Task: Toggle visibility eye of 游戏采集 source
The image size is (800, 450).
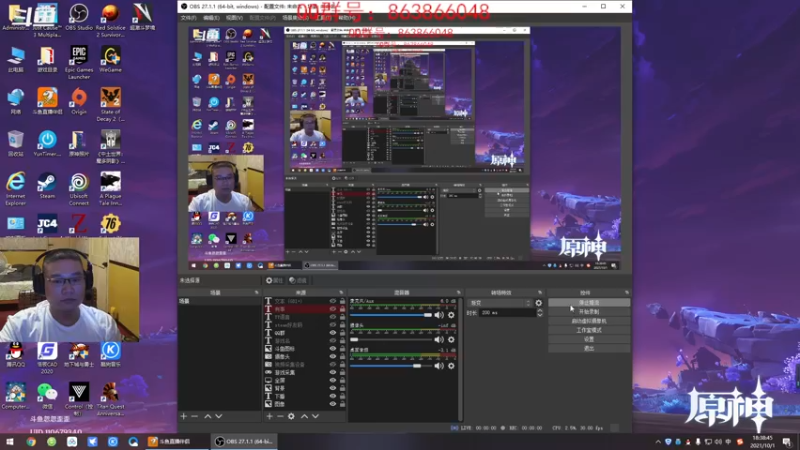Action: pyautogui.click(x=333, y=372)
